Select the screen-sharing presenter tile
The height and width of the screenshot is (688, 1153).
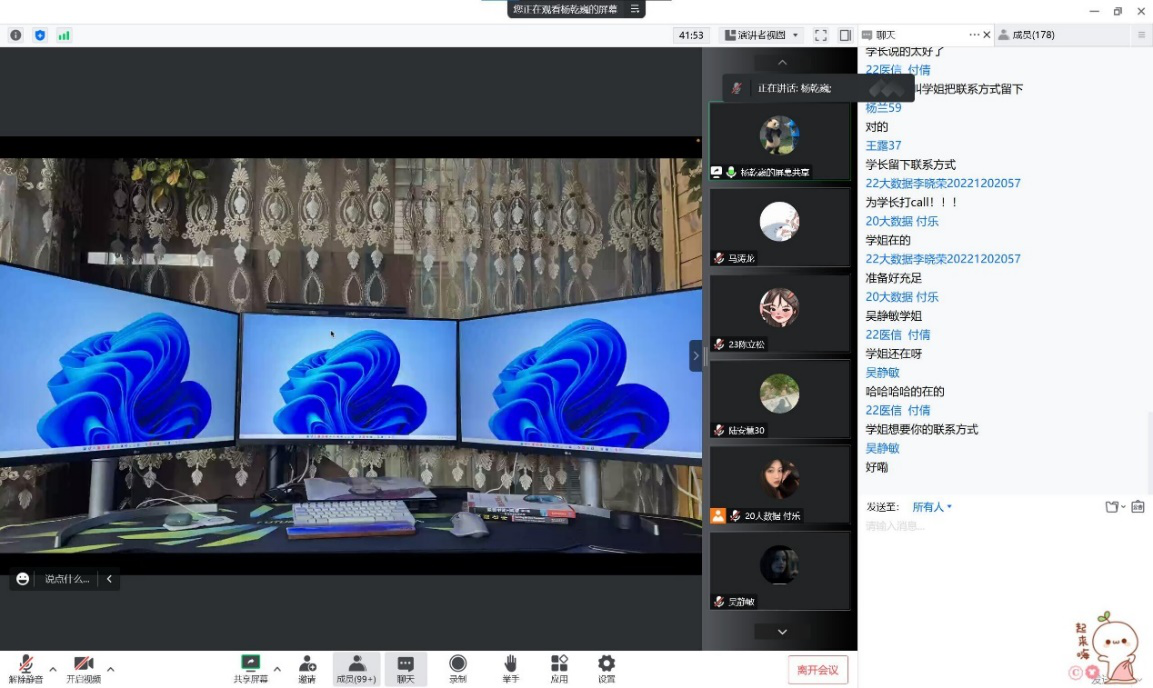(x=779, y=141)
